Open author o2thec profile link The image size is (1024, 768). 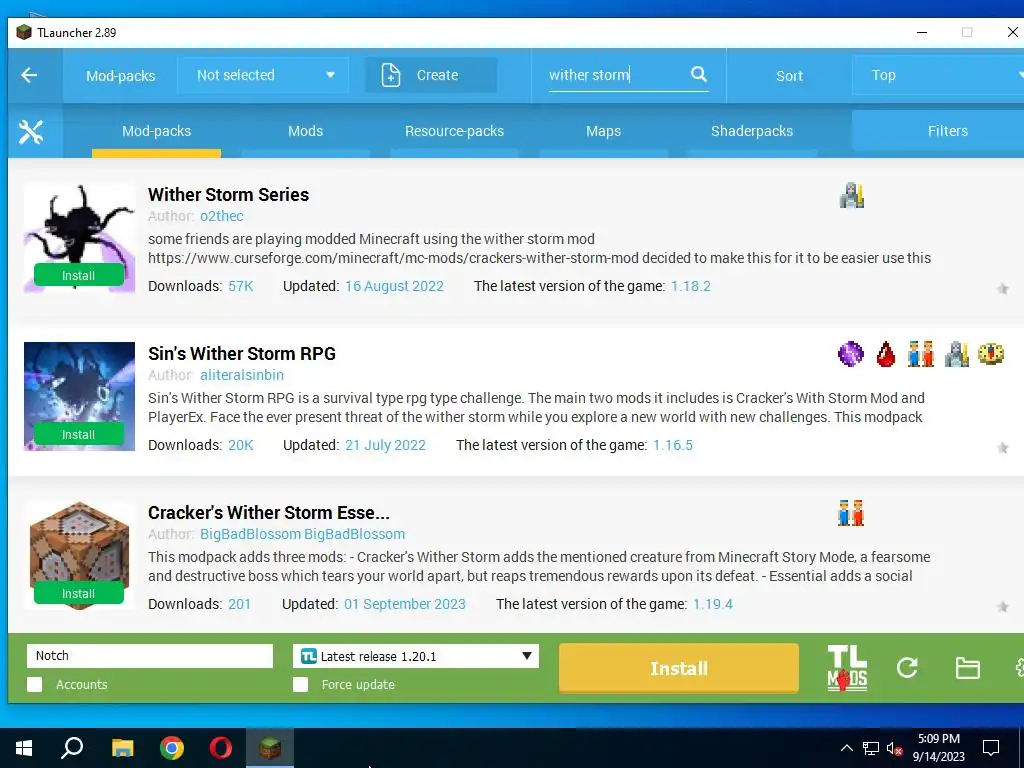coord(222,216)
